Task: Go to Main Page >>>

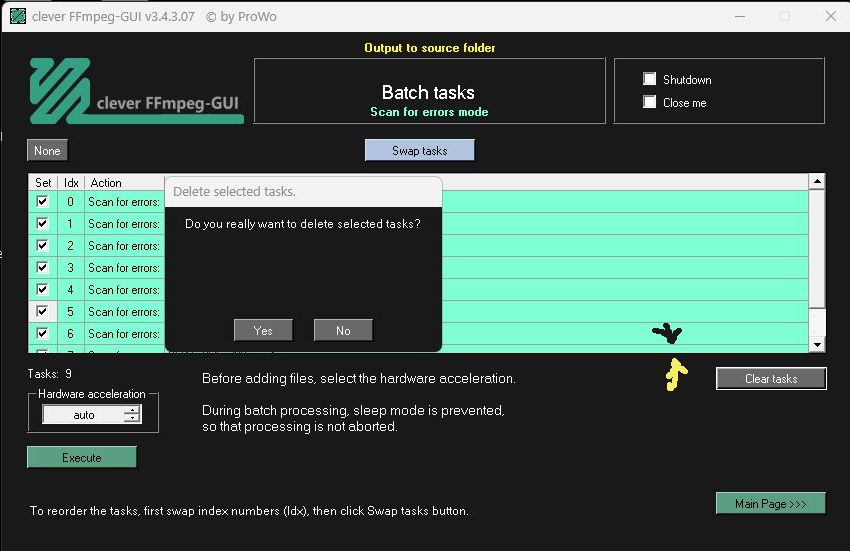Action: click(x=770, y=503)
